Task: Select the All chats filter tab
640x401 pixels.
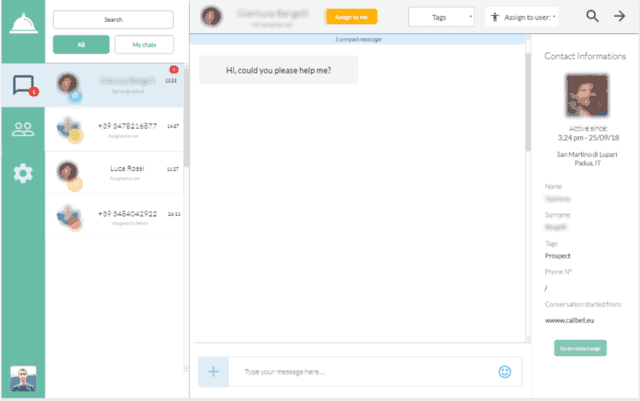Action: pyautogui.click(x=81, y=45)
